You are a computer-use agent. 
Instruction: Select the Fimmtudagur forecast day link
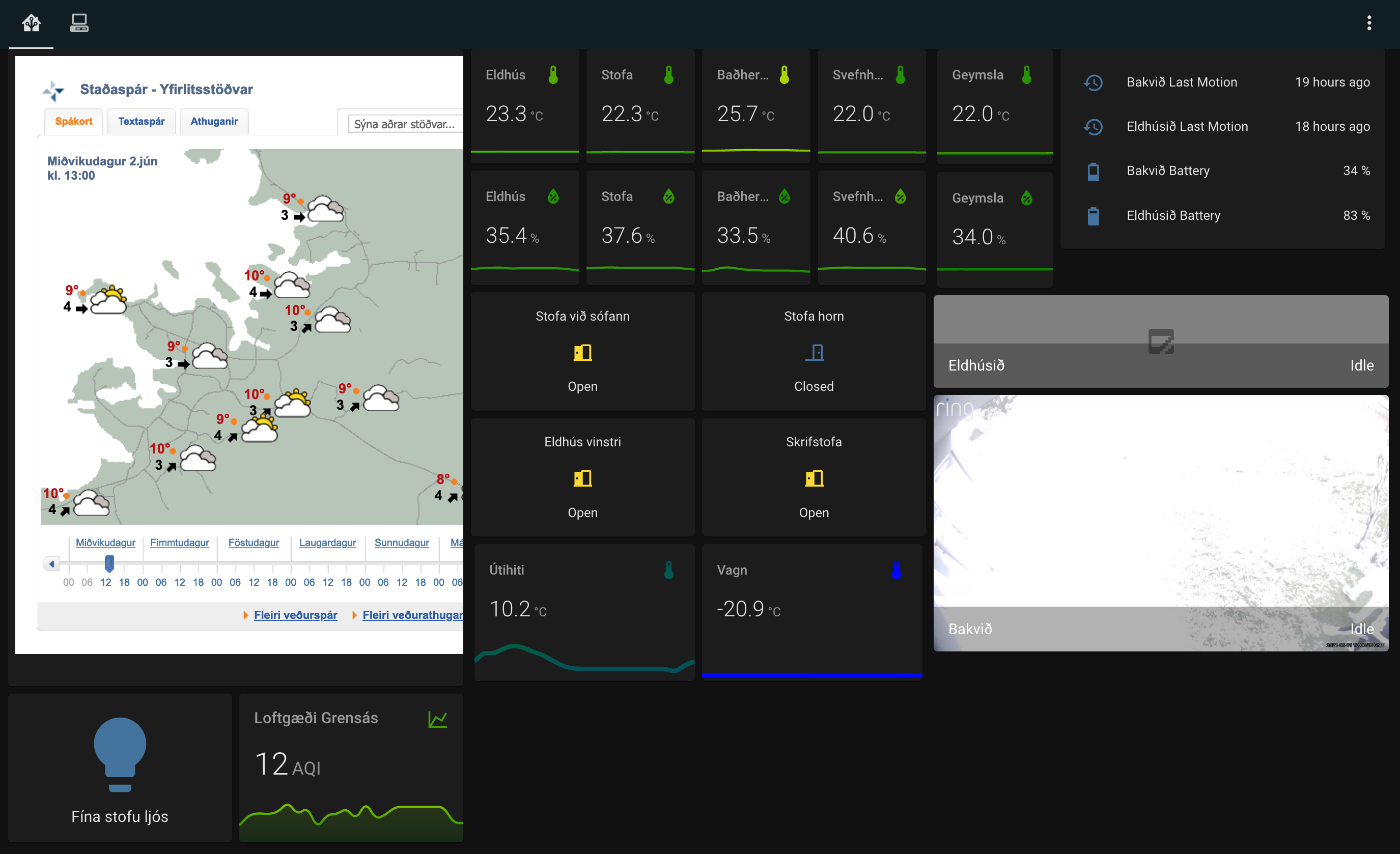point(180,542)
